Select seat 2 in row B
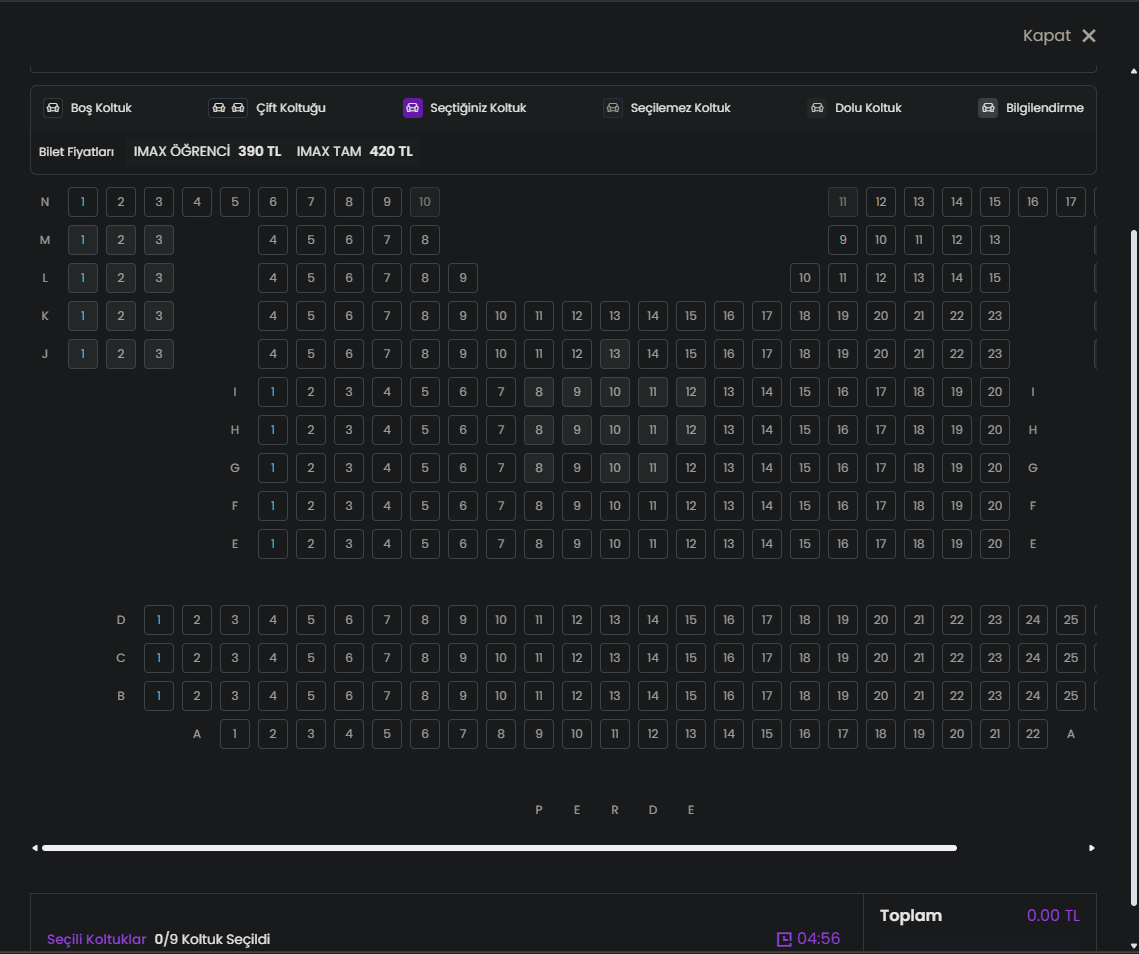The height and width of the screenshot is (954, 1139). click(x=197, y=695)
